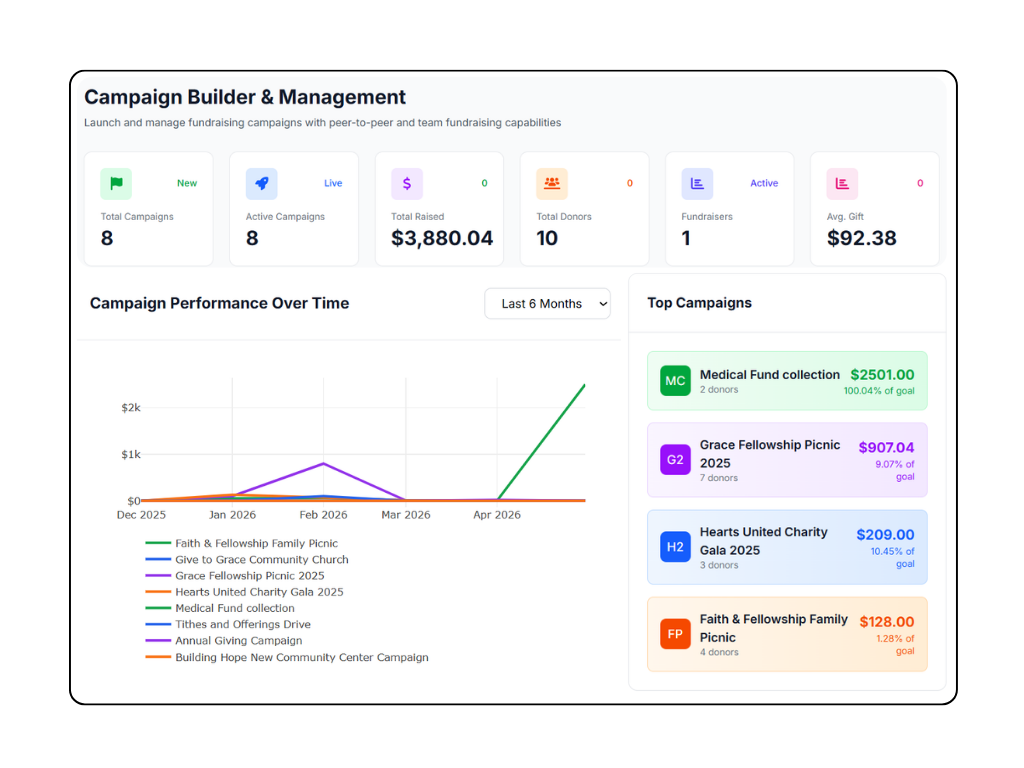Toggle Medical Fund collection legend series
The image size is (1024, 768).
click(x=220, y=608)
